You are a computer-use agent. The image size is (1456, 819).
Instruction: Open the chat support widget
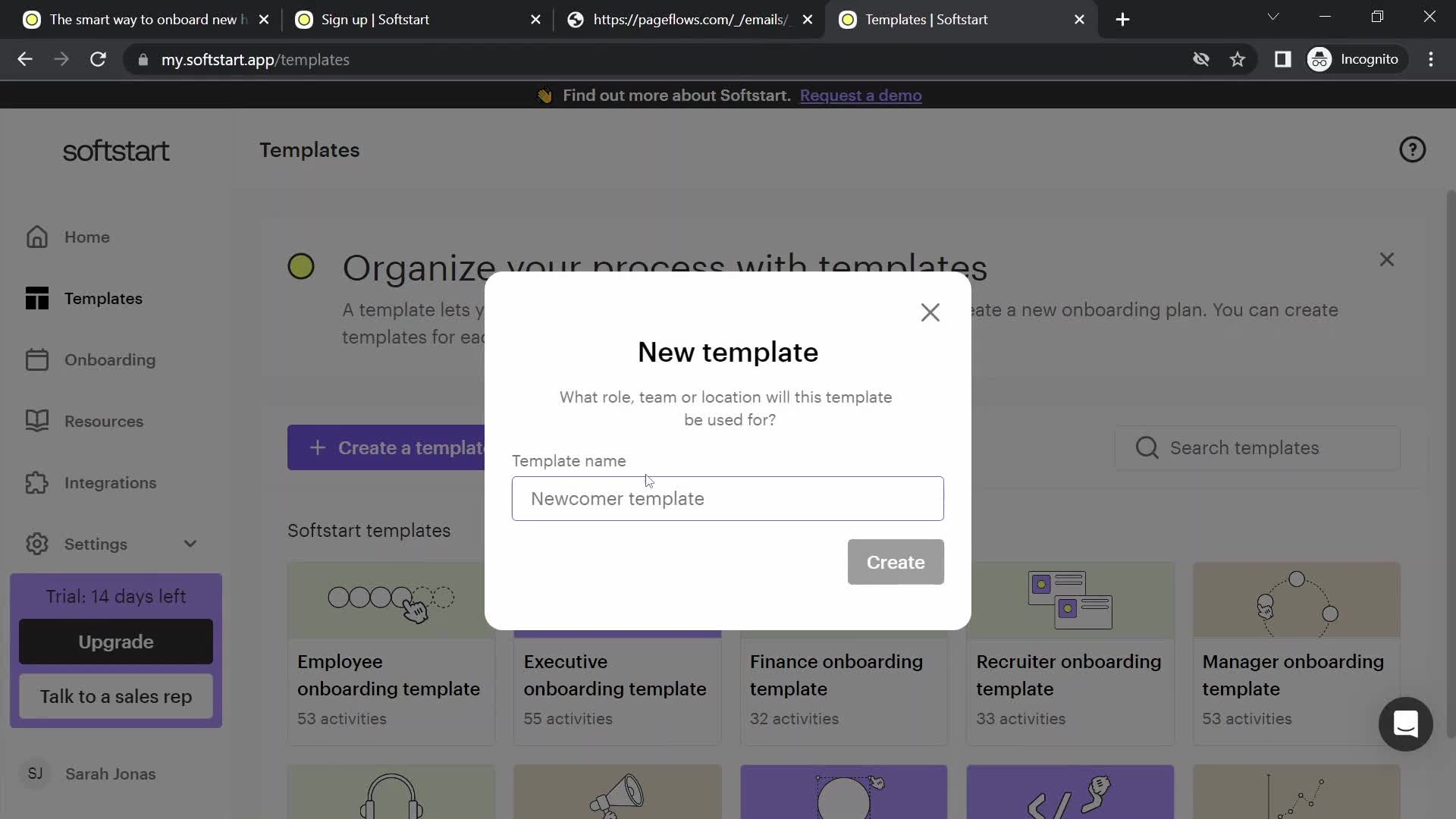1405,724
